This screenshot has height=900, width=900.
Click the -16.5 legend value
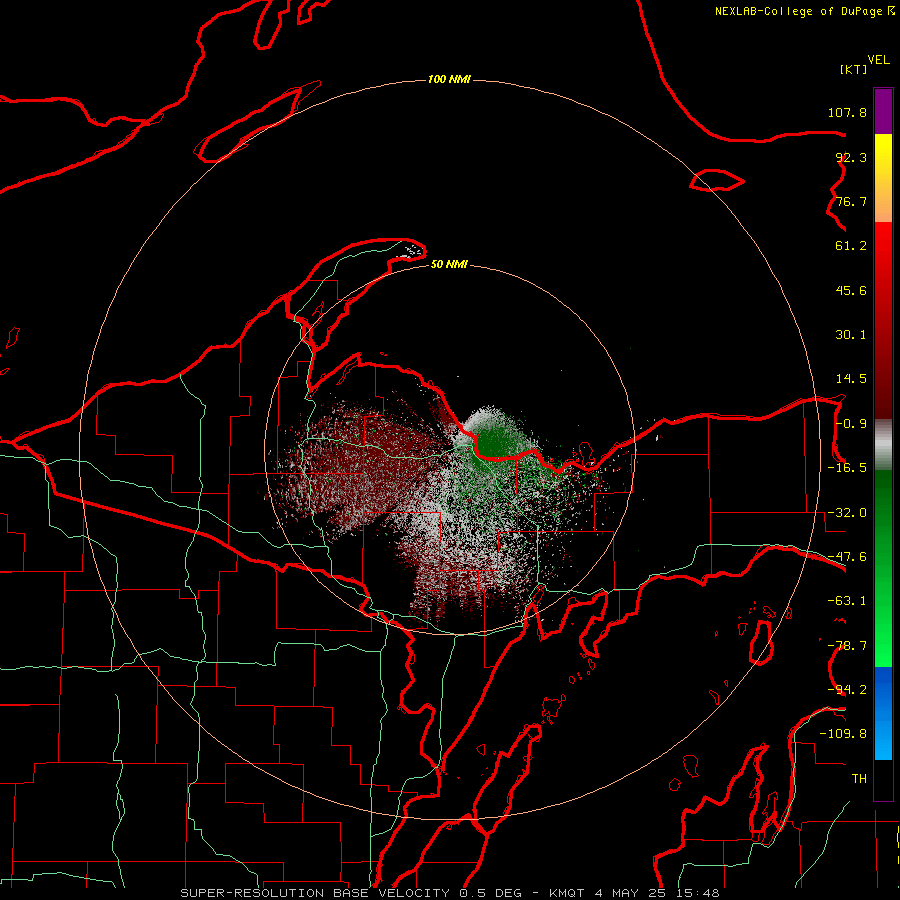847,468
